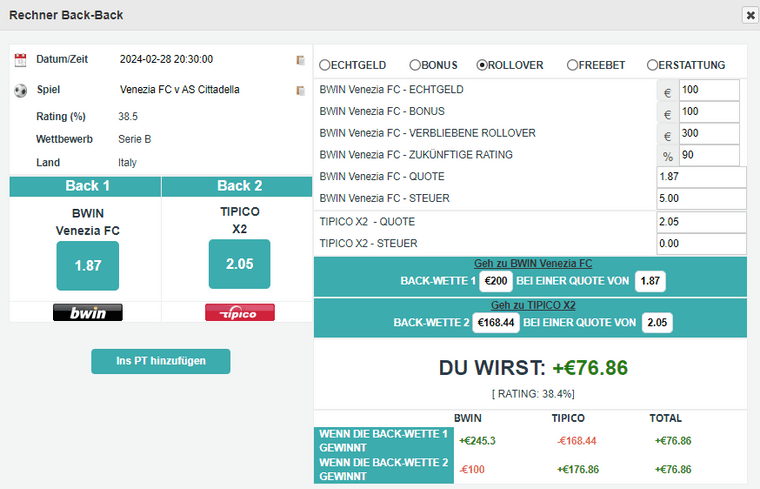Viewport: 760px width, 489px height.
Task: Click the Ins PT hinzufügen button
Action: pos(161,361)
